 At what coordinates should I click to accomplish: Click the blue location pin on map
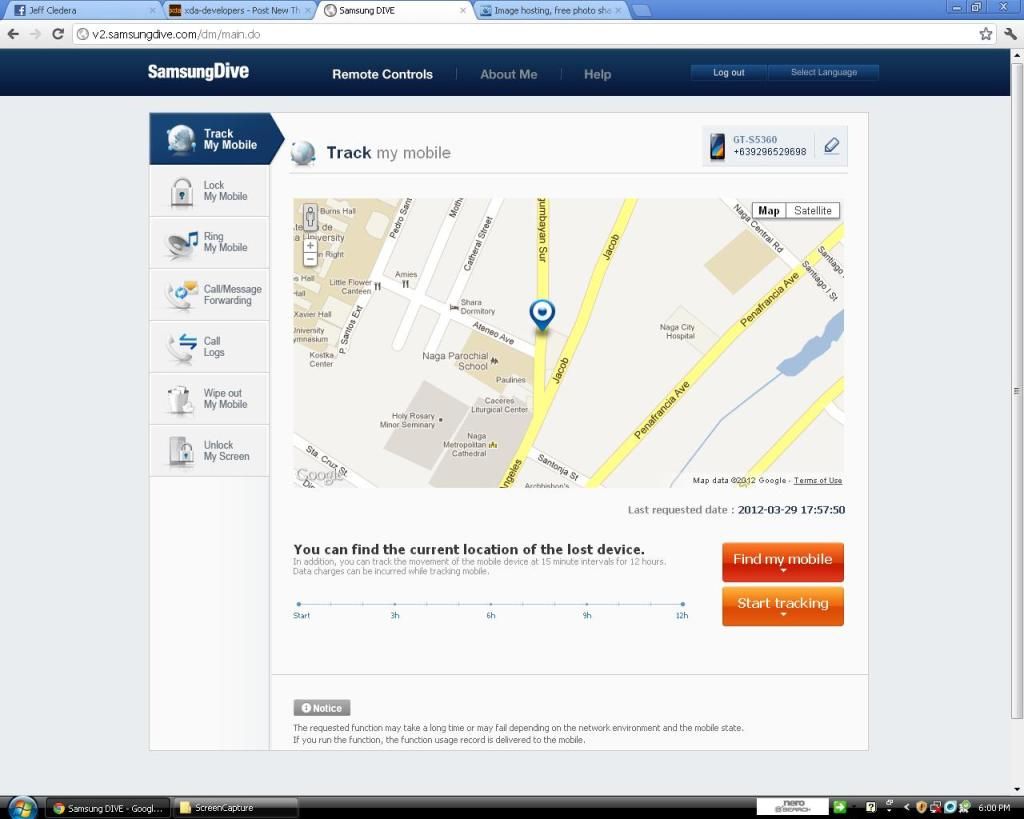coord(542,315)
